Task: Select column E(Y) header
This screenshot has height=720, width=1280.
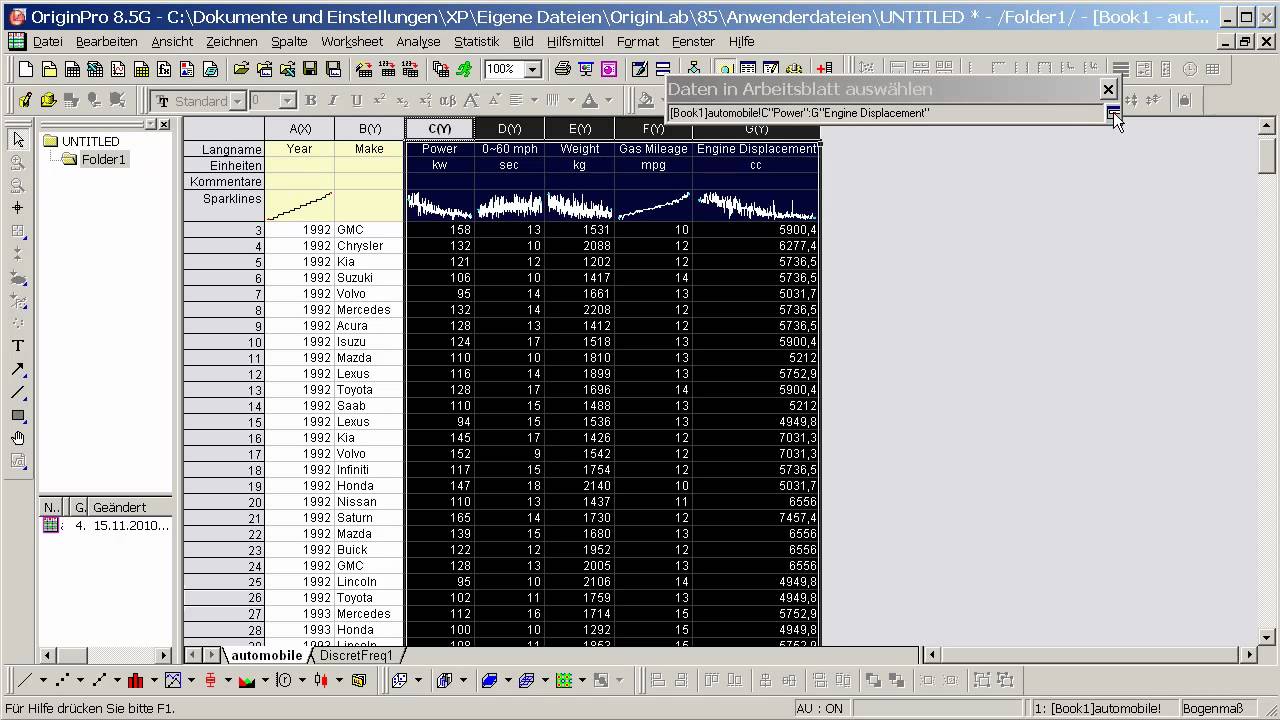Action: (580, 129)
